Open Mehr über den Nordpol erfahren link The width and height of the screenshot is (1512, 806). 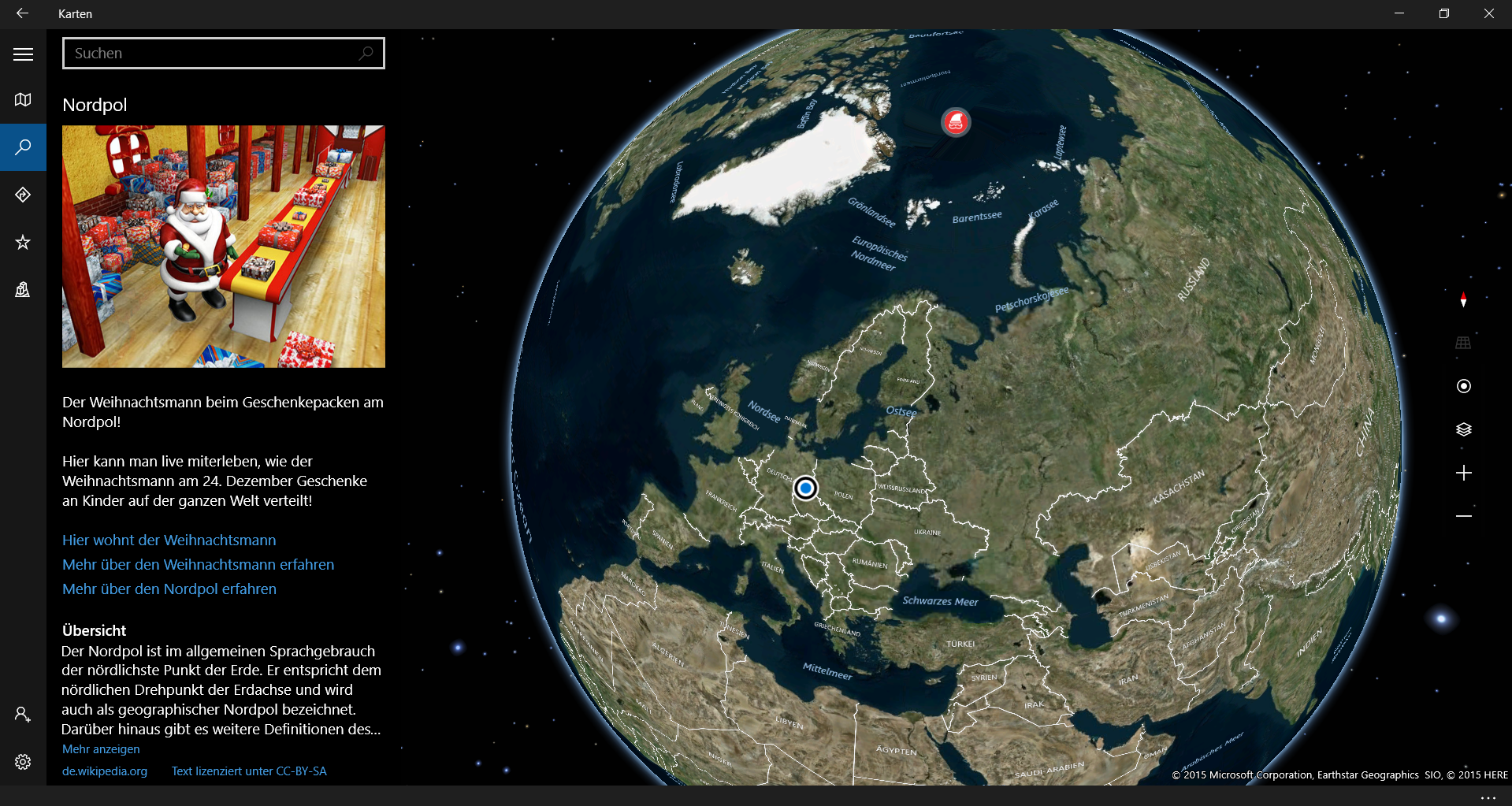[169, 589]
